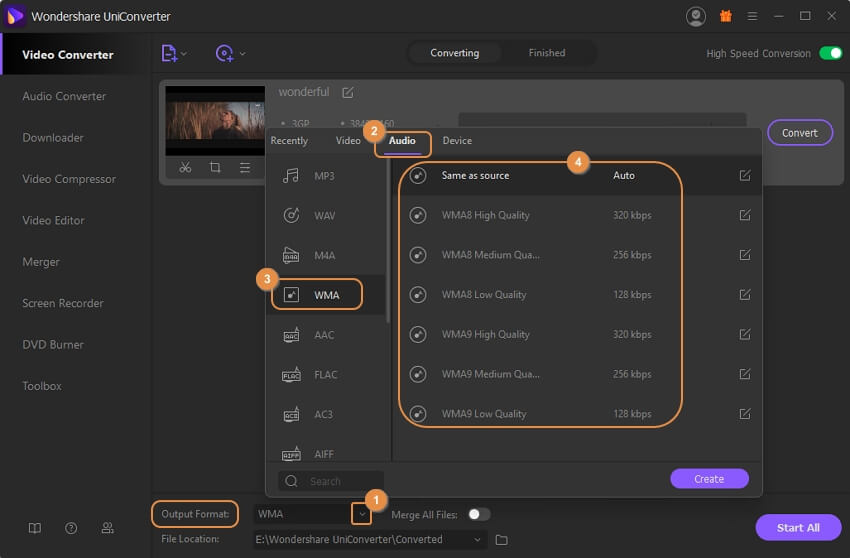850x558 pixels.
Task: Switch to the Finished tab
Action: [x=546, y=53]
